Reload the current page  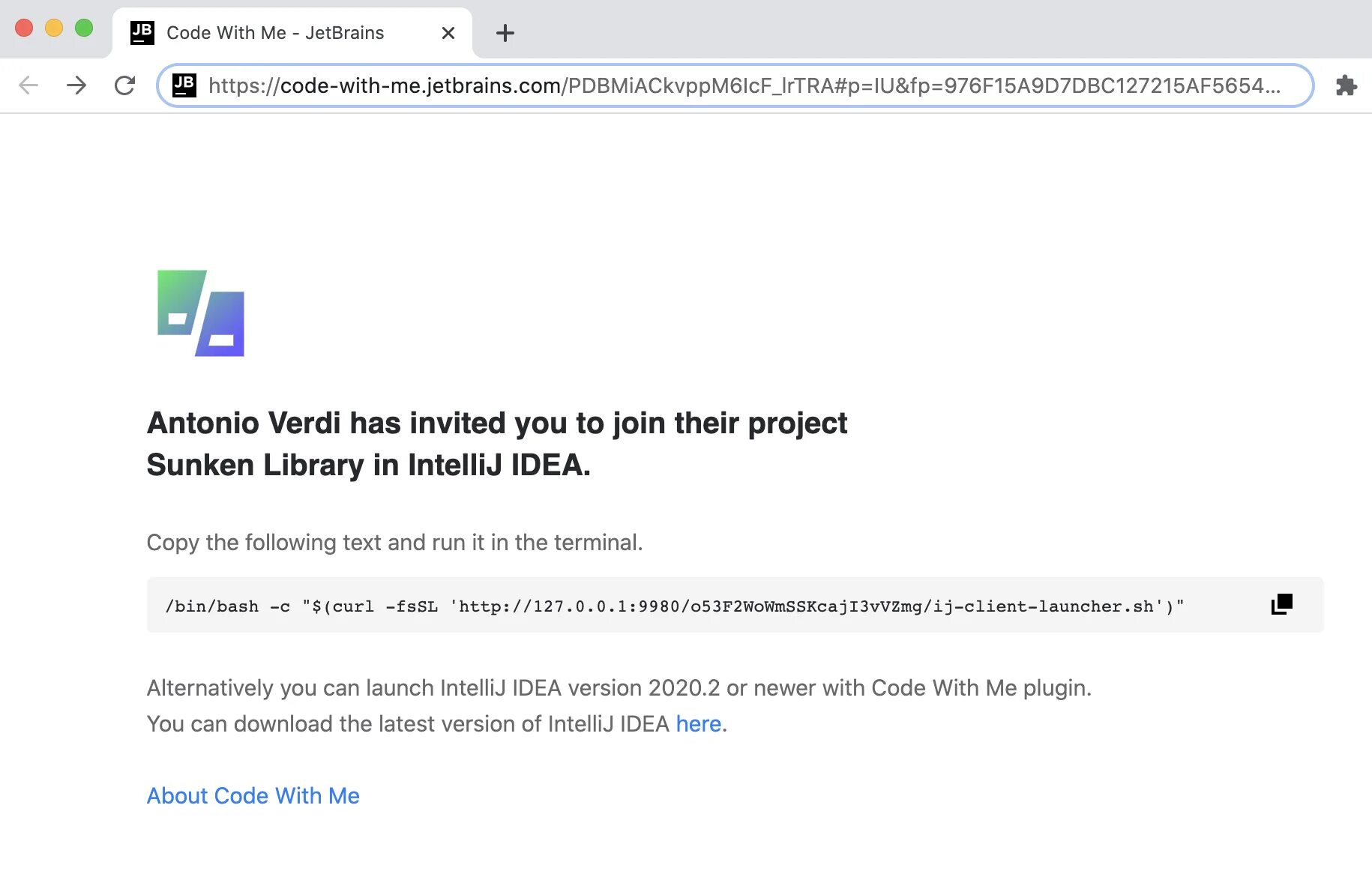click(124, 85)
